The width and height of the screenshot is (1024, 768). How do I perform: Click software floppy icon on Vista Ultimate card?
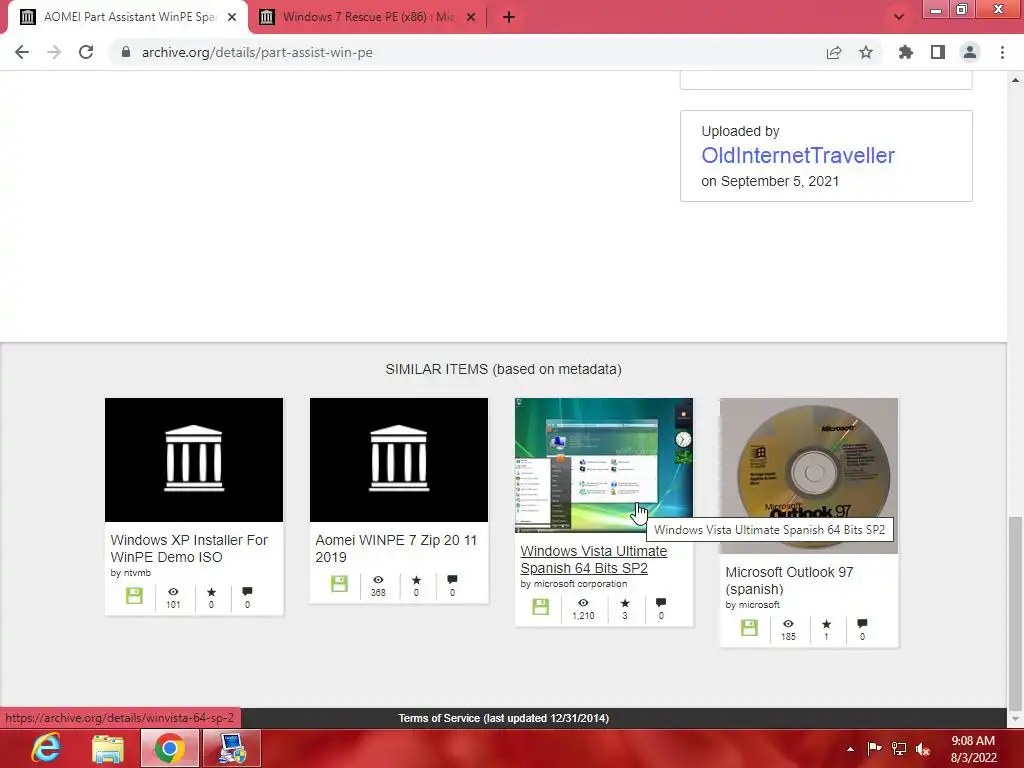click(x=540, y=606)
